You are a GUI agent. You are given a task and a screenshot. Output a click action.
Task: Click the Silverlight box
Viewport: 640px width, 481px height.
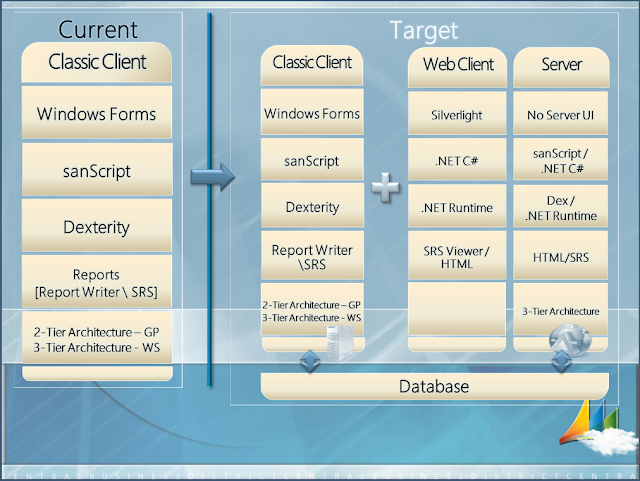(457, 113)
